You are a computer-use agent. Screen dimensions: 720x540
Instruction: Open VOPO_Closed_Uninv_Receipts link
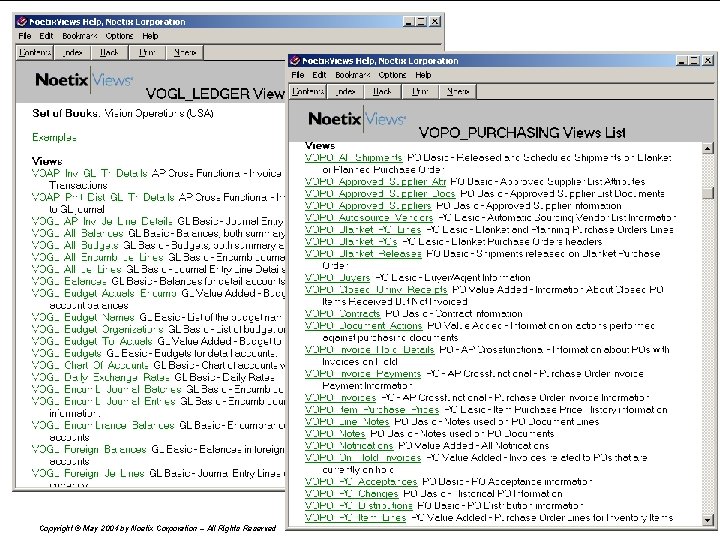coord(376,289)
